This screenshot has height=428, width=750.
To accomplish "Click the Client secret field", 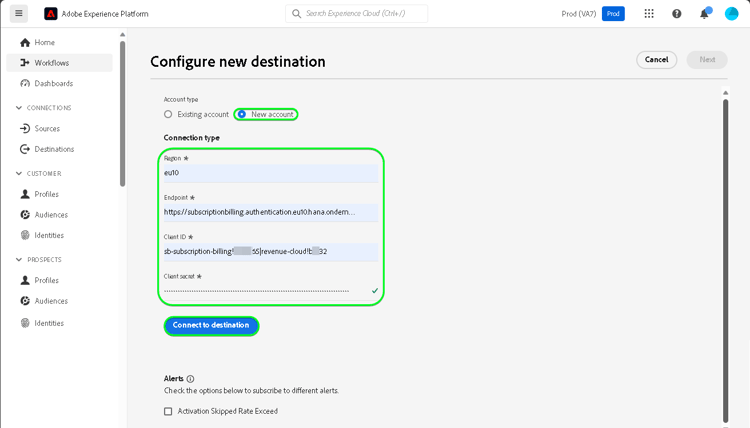I will point(271,291).
